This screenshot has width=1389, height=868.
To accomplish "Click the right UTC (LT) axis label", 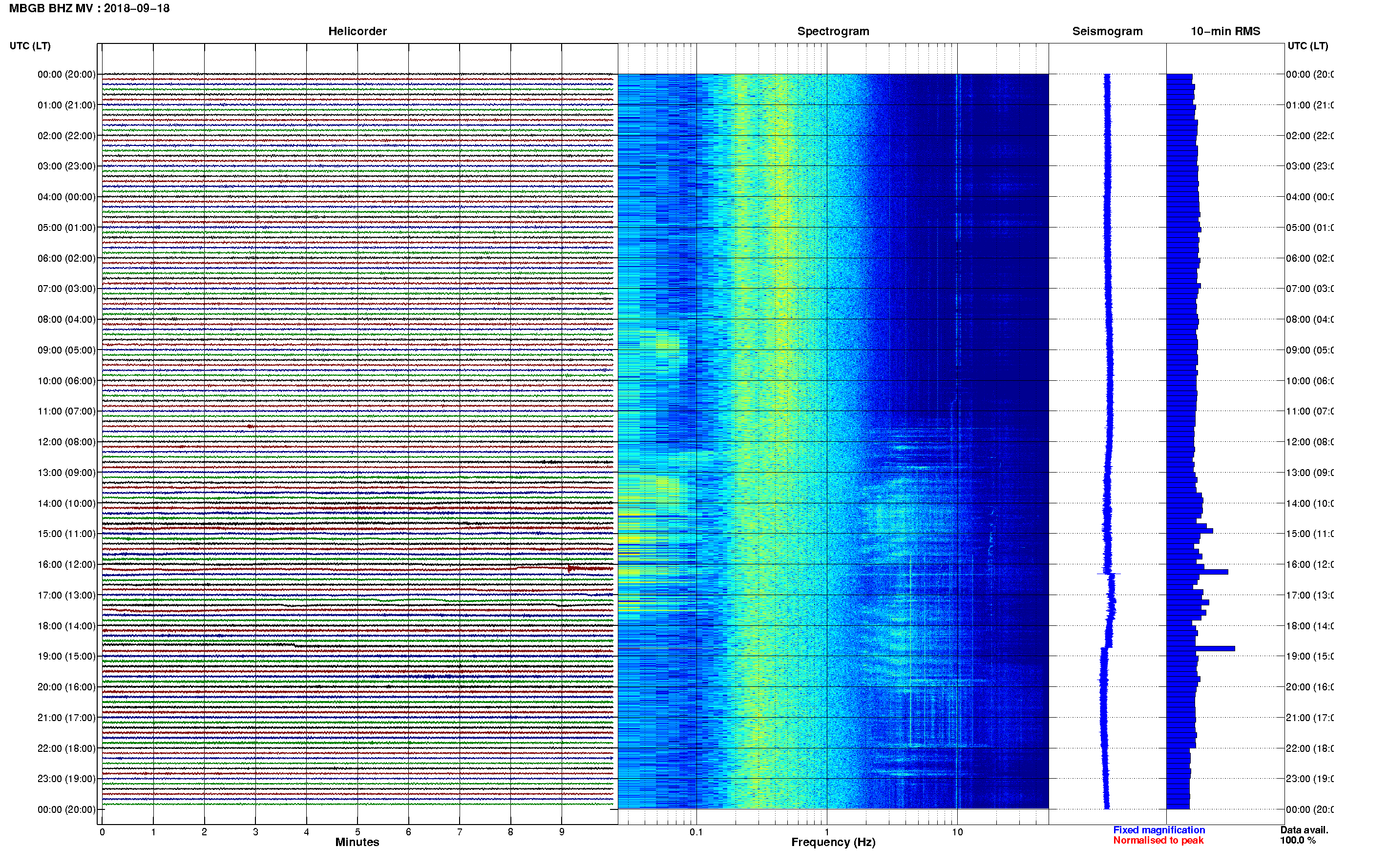I will (x=1307, y=46).
